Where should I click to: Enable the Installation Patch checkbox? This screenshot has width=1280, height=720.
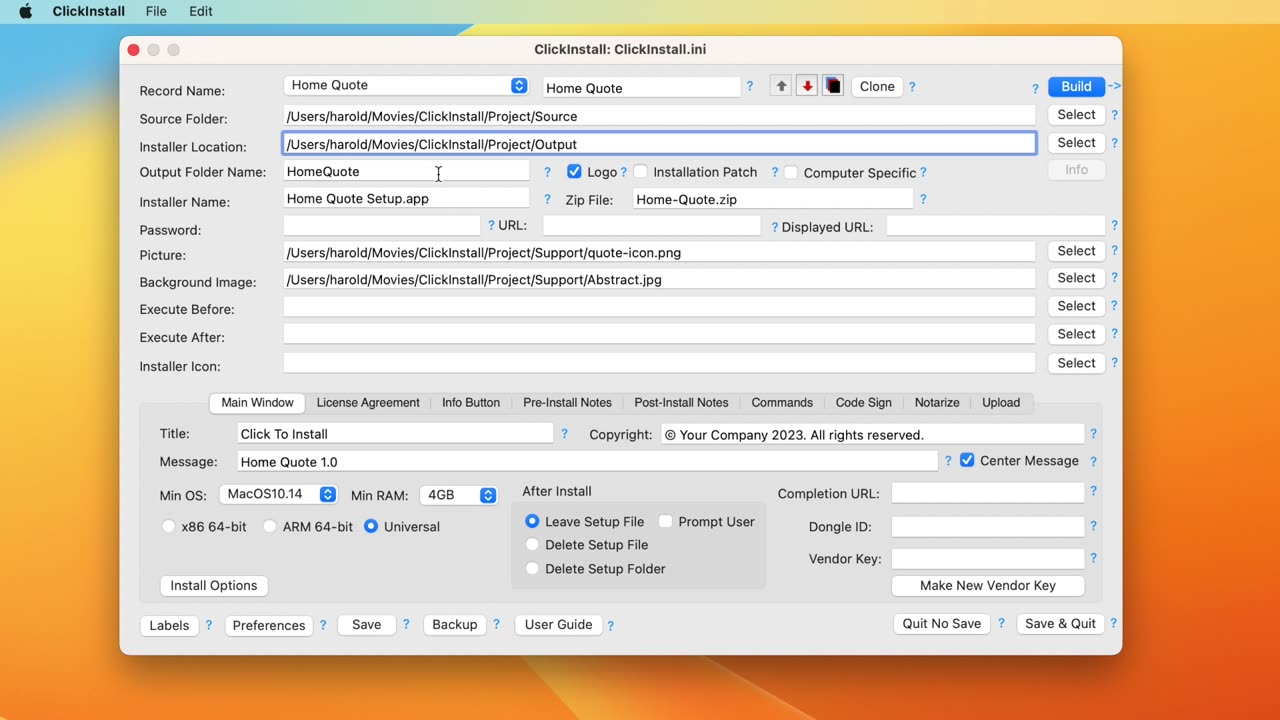tap(641, 172)
